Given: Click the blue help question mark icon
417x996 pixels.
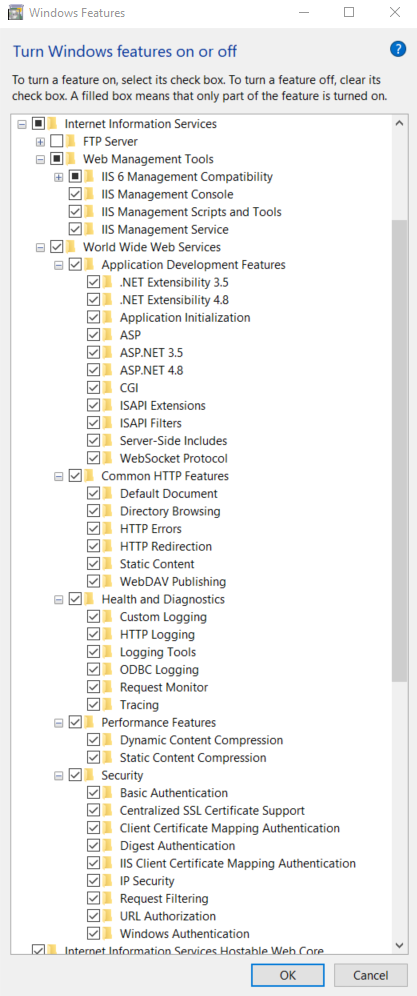Looking at the screenshot, I should [398, 50].
